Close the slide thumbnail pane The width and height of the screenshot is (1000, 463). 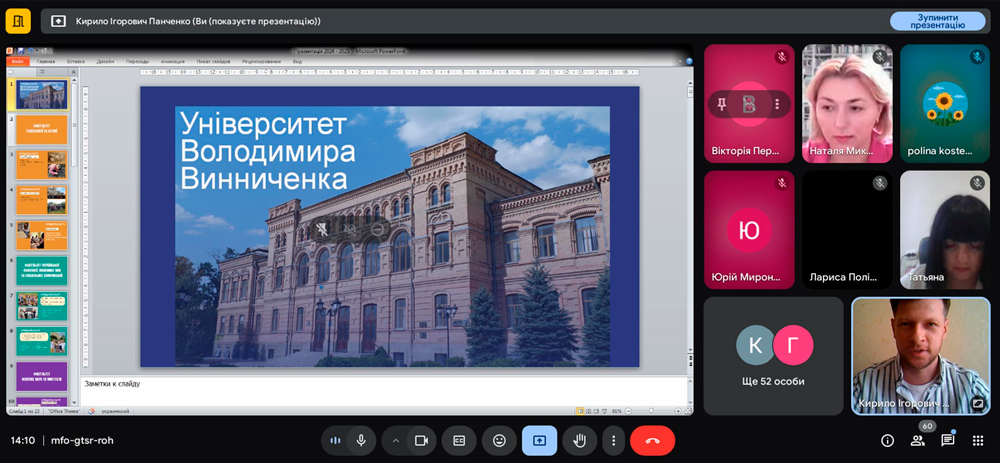coord(73,72)
